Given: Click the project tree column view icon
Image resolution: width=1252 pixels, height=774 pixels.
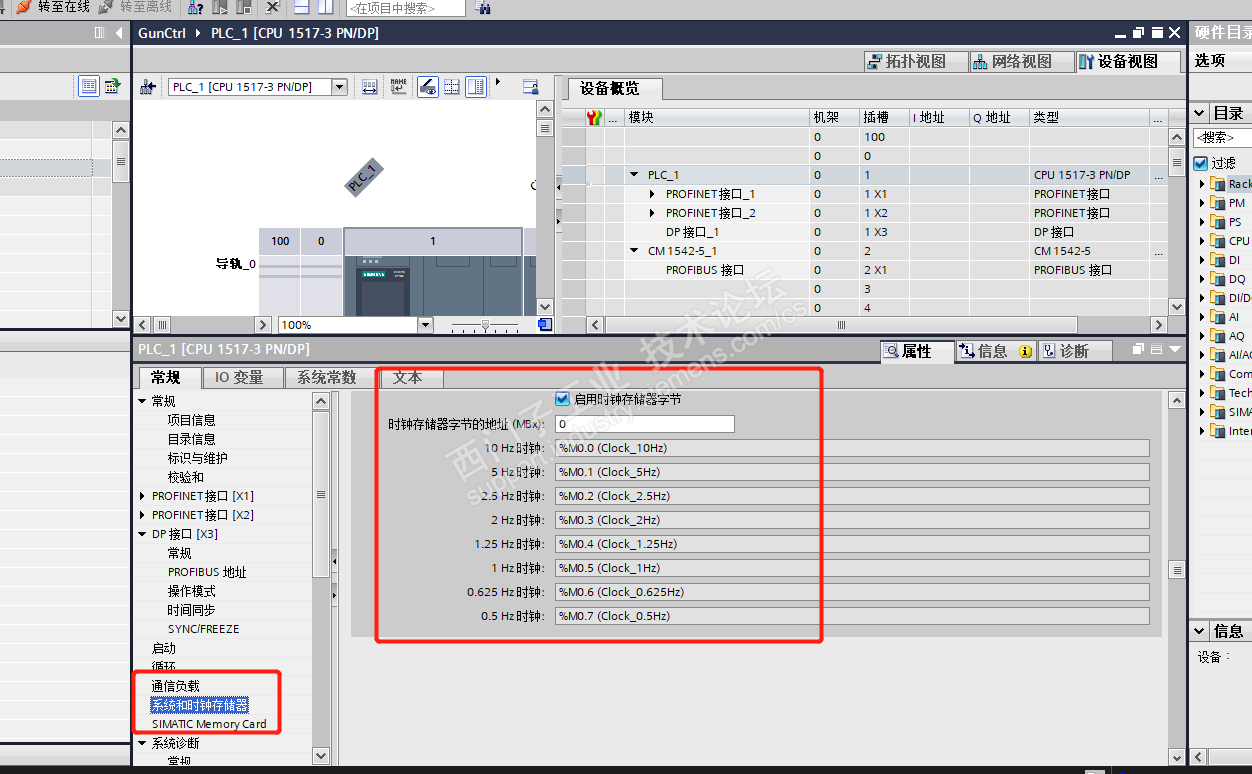Looking at the screenshot, I should (99, 33).
